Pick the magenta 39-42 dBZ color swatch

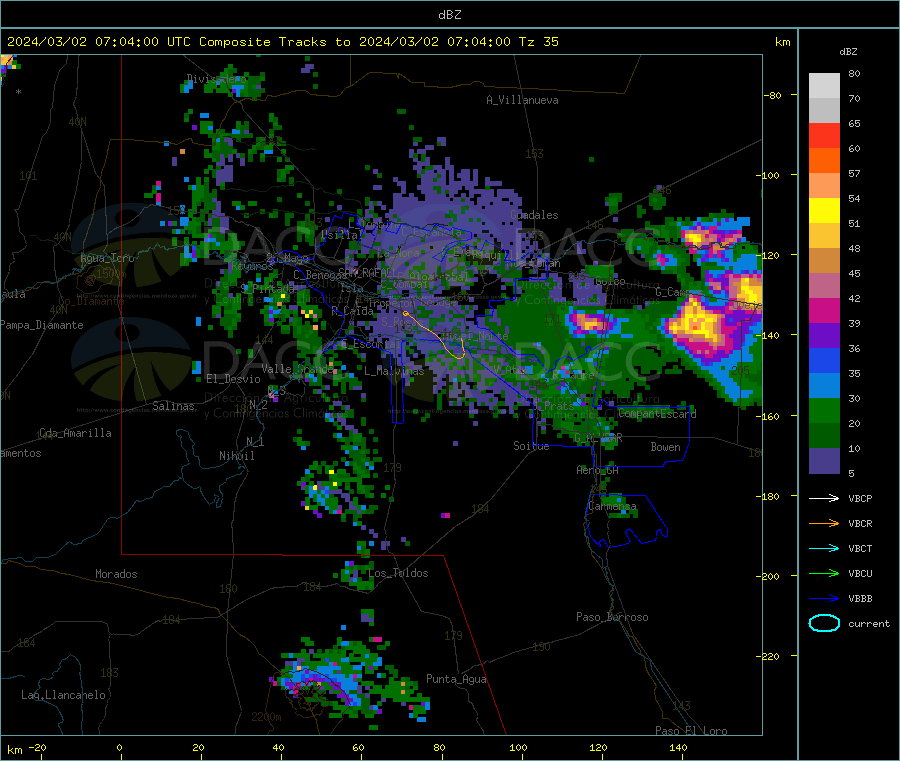824,310
